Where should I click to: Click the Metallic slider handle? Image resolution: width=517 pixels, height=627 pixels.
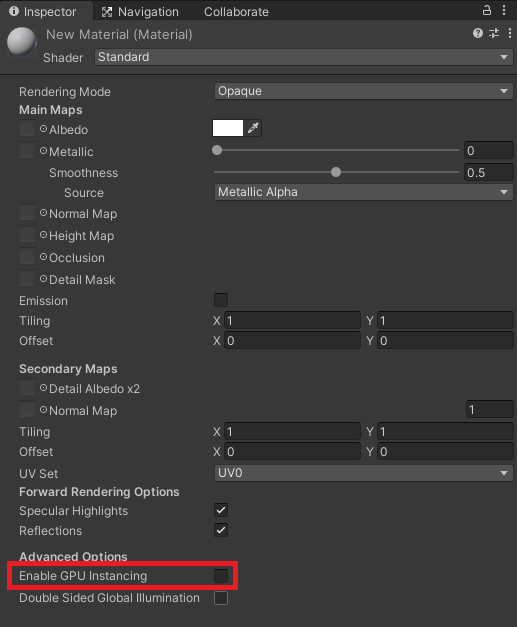coord(217,150)
